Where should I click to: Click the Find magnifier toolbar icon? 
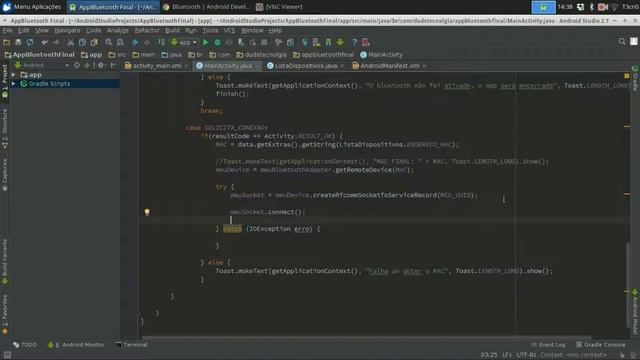point(109,42)
